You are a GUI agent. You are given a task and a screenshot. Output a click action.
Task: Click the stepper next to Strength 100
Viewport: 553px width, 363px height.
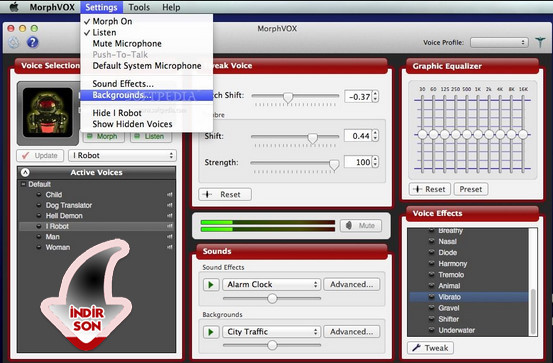point(375,162)
